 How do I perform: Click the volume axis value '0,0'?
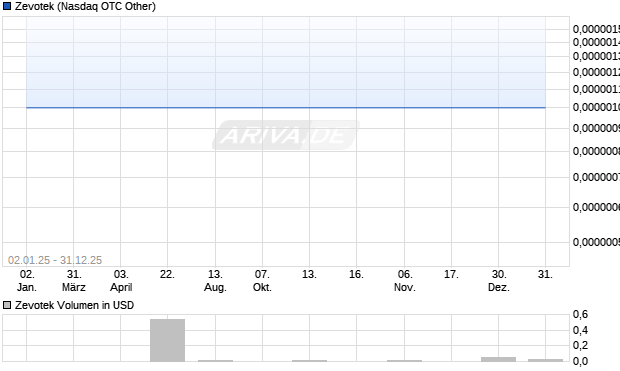pos(580,361)
